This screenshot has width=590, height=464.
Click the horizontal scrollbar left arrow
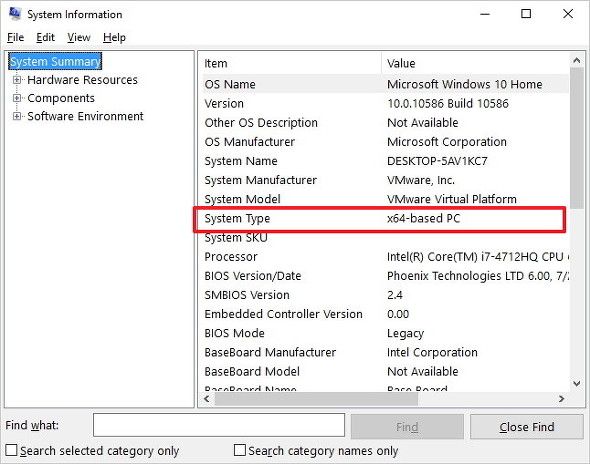pos(207,399)
